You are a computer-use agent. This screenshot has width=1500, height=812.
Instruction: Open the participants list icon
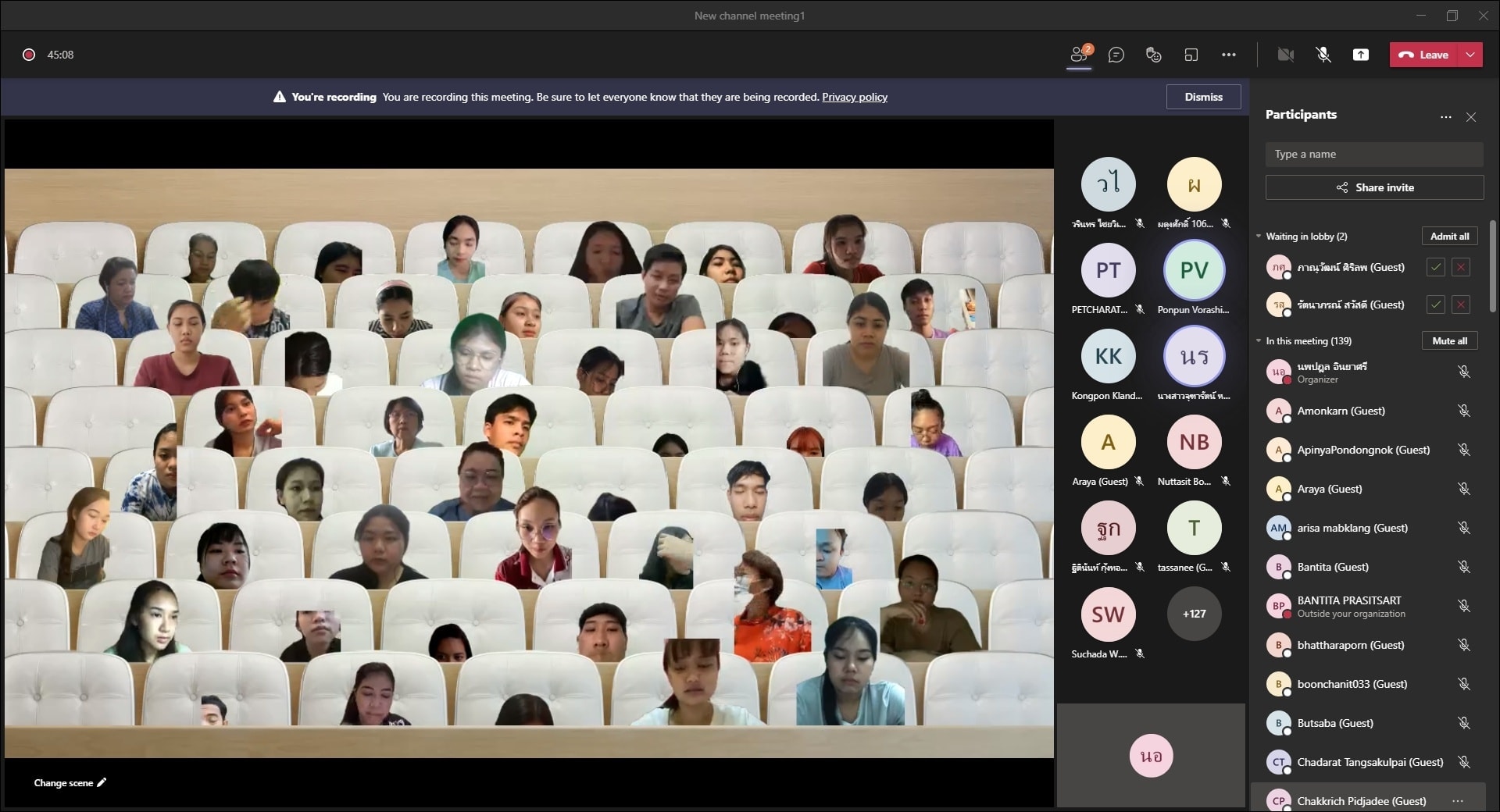click(1079, 55)
